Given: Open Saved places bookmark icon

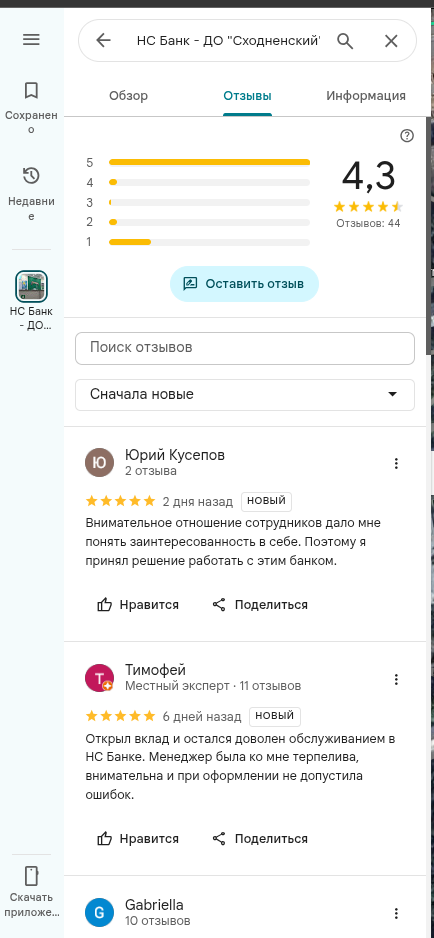Looking at the screenshot, I should pyautogui.click(x=31, y=90).
